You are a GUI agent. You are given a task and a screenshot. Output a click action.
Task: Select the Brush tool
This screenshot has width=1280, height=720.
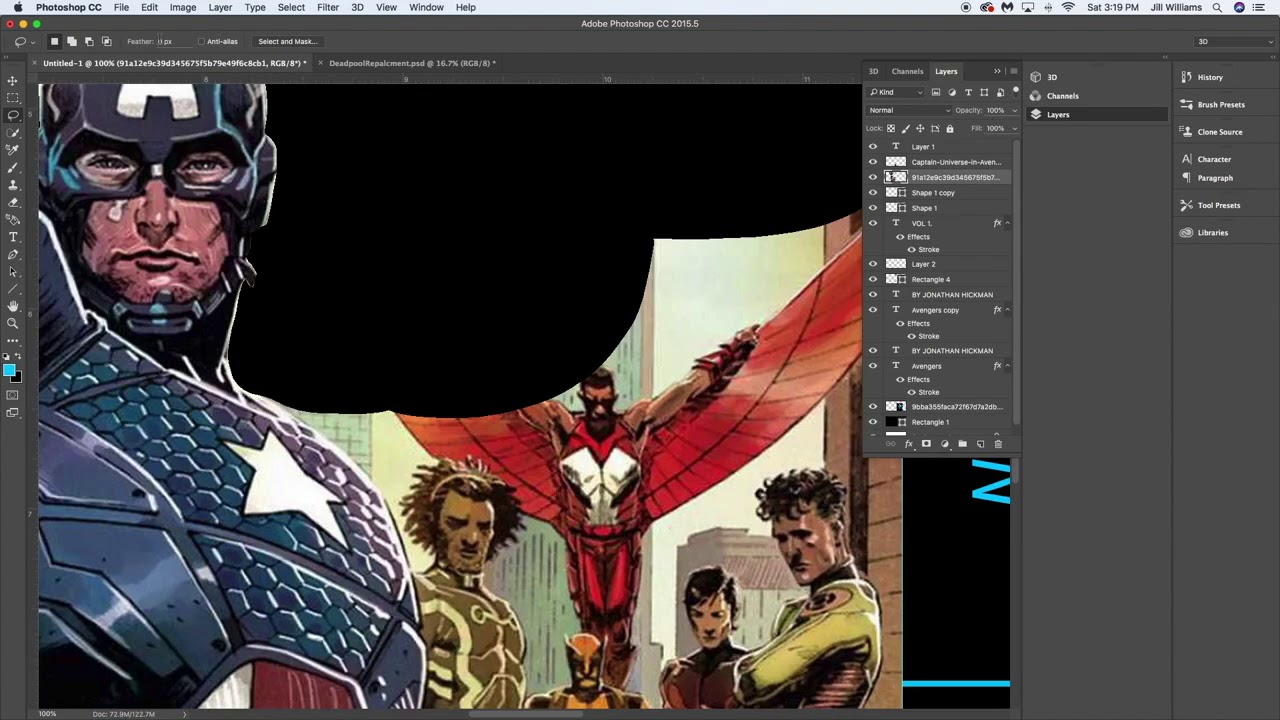point(13,168)
